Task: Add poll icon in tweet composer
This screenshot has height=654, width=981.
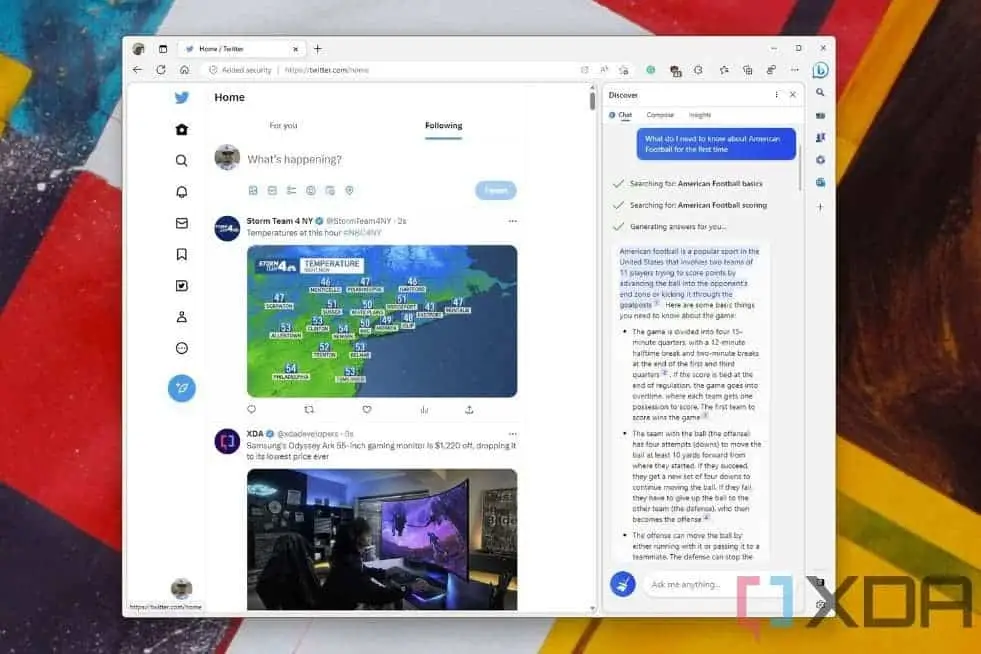Action: click(x=292, y=190)
